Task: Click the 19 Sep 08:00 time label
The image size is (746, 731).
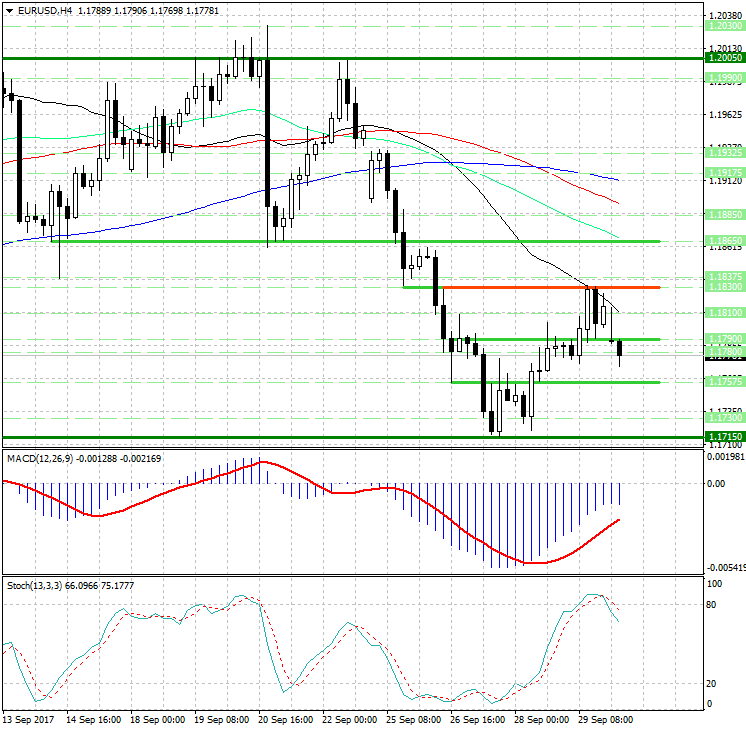Action: (x=221, y=720)
